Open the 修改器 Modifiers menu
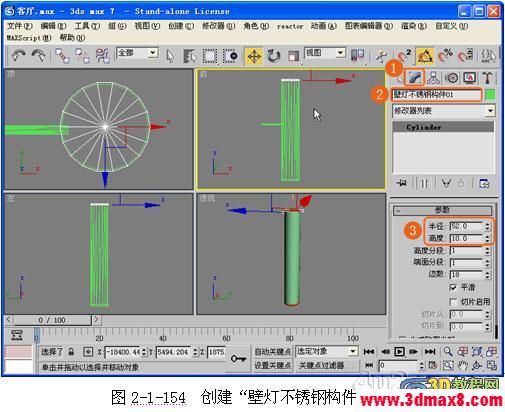This screenshot has height=412, width=505. (218, 26)
